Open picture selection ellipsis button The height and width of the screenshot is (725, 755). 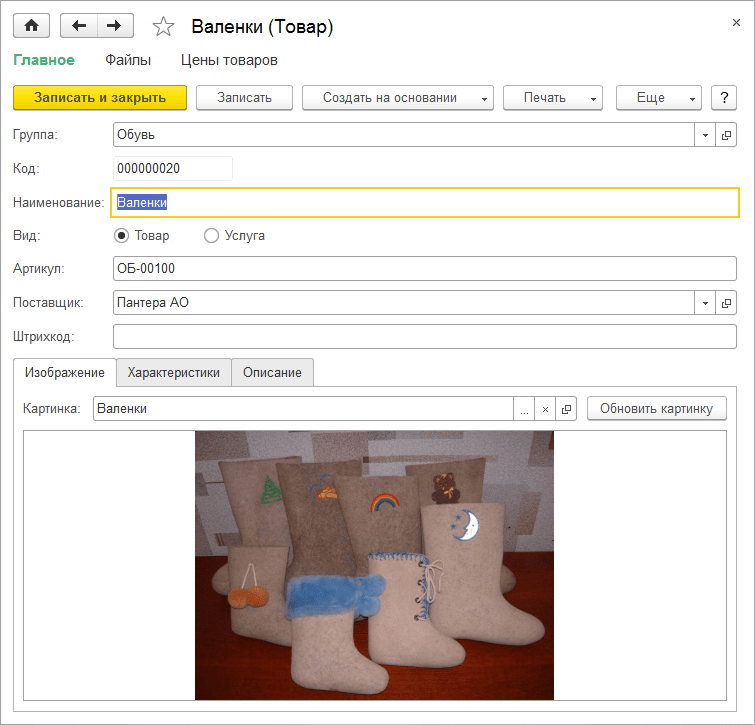[x=524, y=409]
